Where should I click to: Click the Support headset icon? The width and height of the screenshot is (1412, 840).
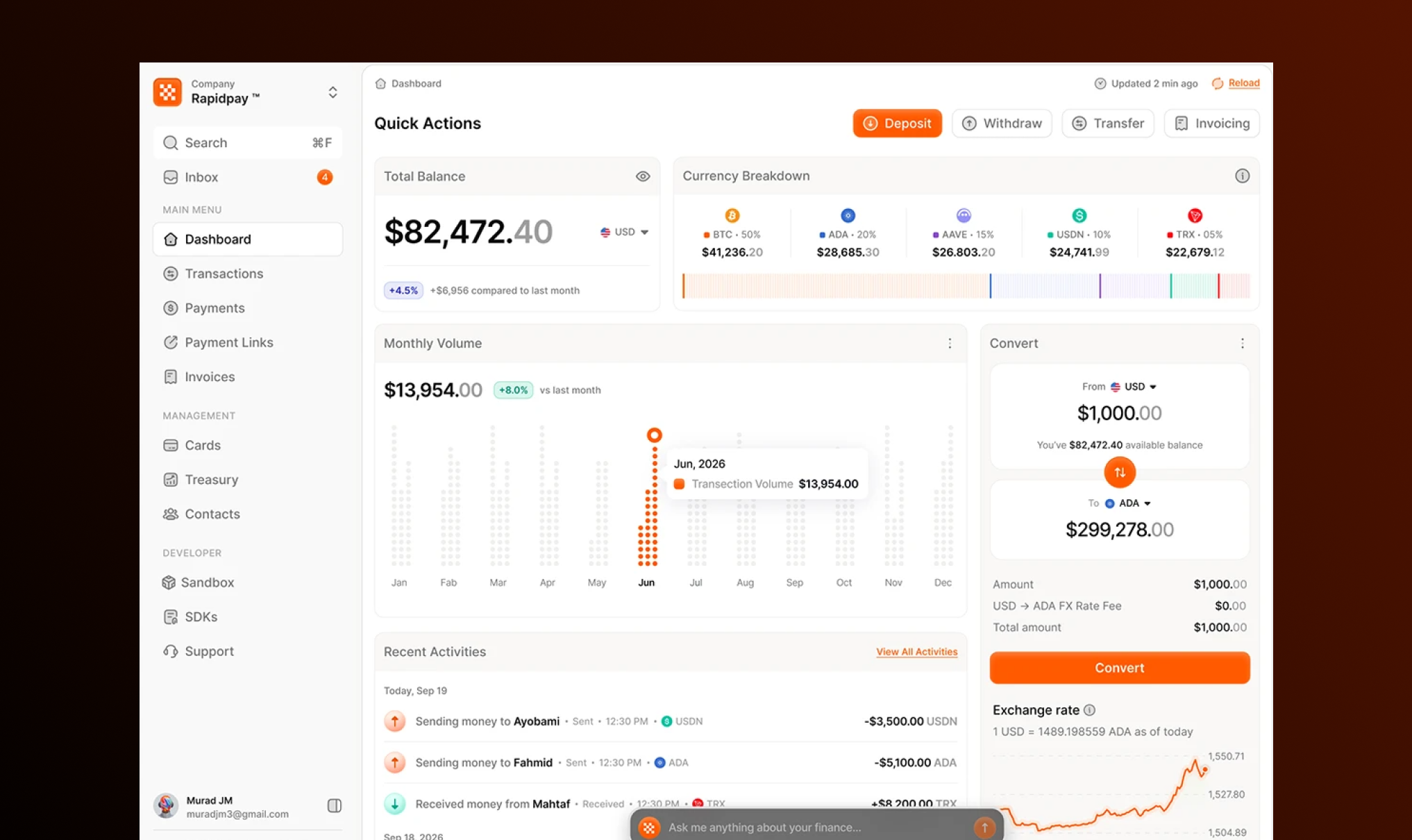(x=170, y=651)
